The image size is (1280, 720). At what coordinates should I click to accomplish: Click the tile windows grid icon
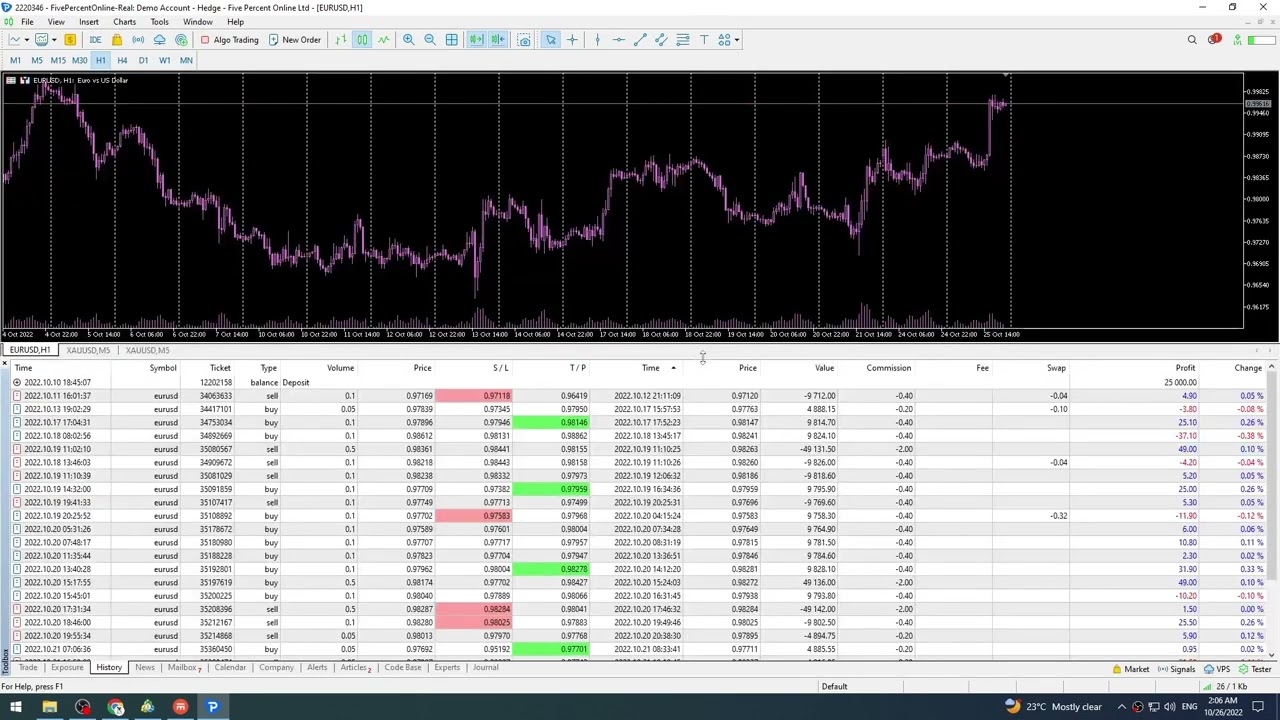pos(452,40)
